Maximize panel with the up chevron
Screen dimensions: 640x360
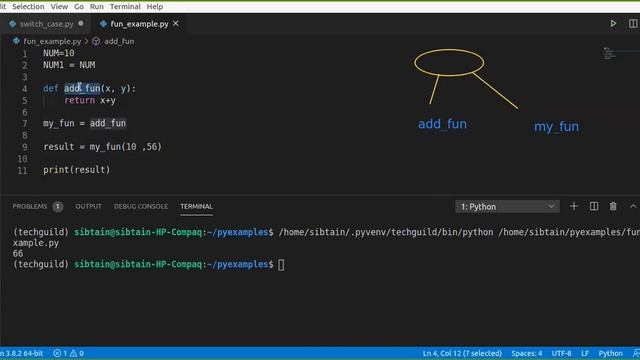(x=633, y=207)
